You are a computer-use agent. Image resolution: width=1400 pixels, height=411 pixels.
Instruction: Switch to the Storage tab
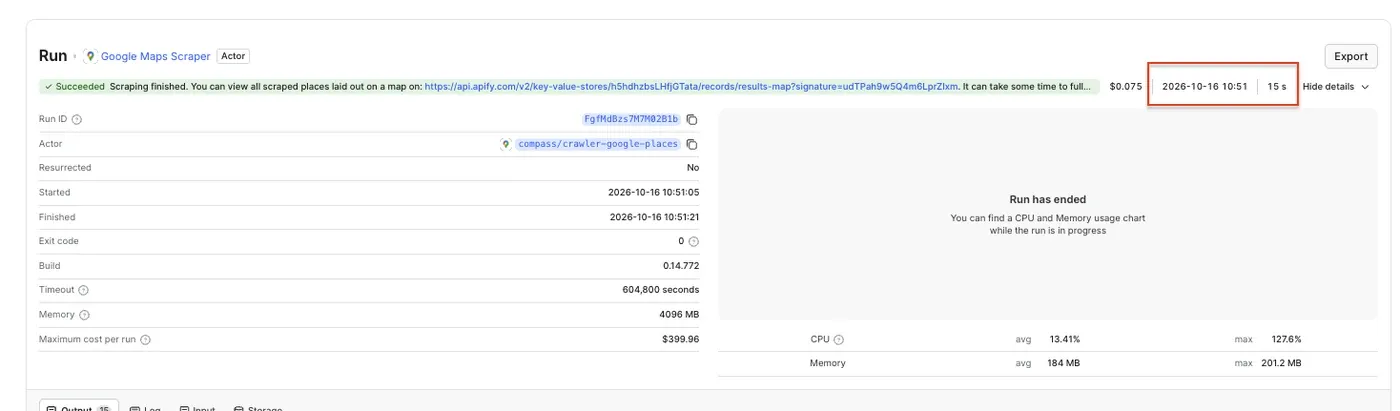(x=258, y=408)
